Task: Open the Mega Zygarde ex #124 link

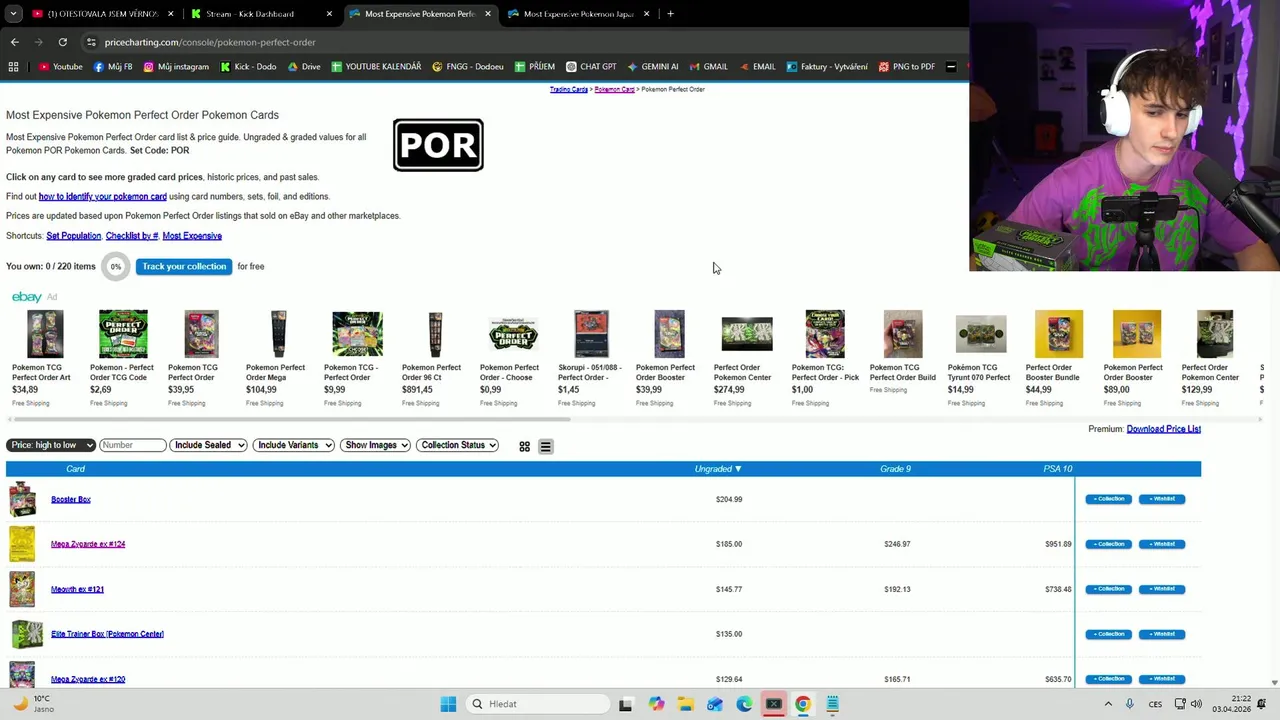Action: [x=88, y=544]
